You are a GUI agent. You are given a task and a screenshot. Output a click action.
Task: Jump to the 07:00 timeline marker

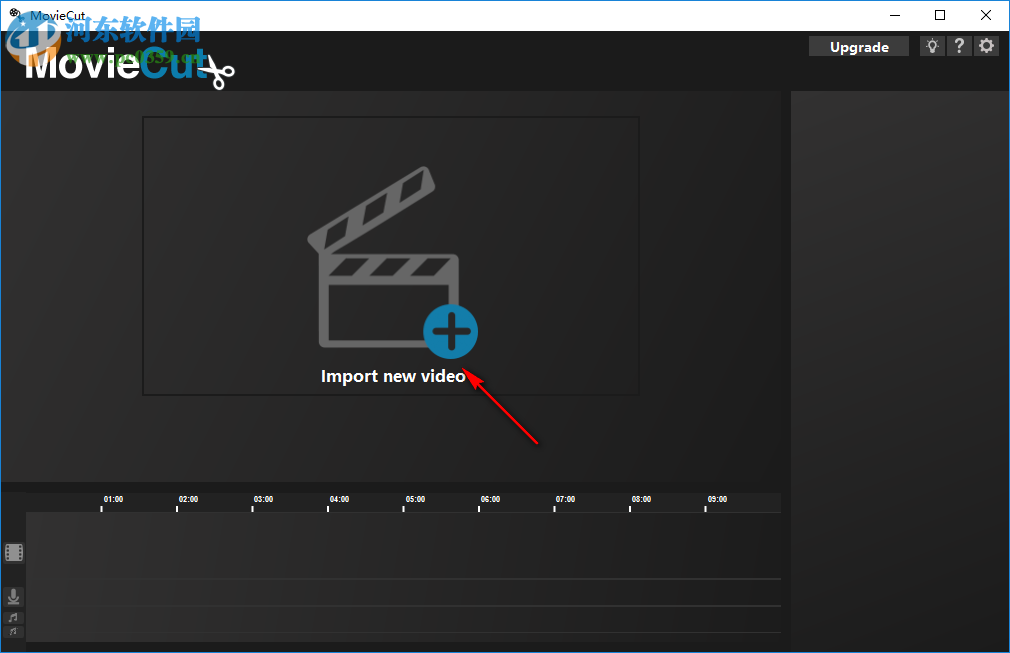click(566, 500)
